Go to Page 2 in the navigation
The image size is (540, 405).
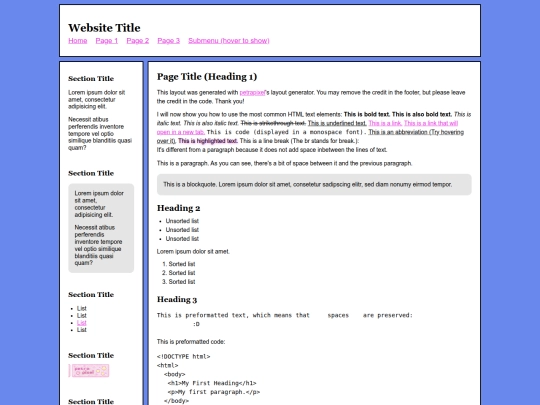[x=138, y=41]
